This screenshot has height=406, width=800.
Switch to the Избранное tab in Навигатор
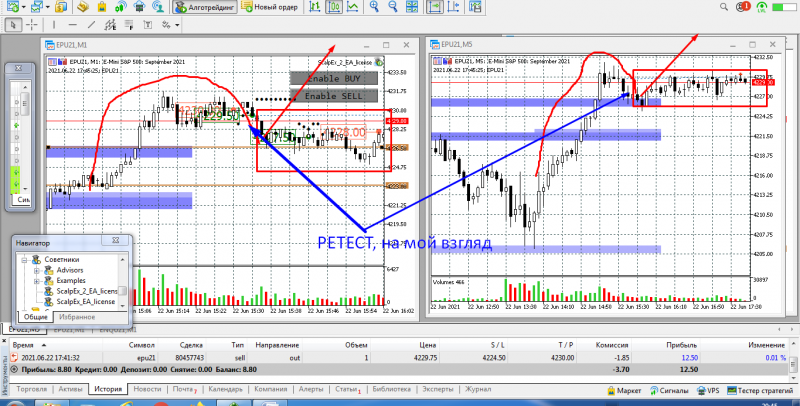[x=77, y=317]
